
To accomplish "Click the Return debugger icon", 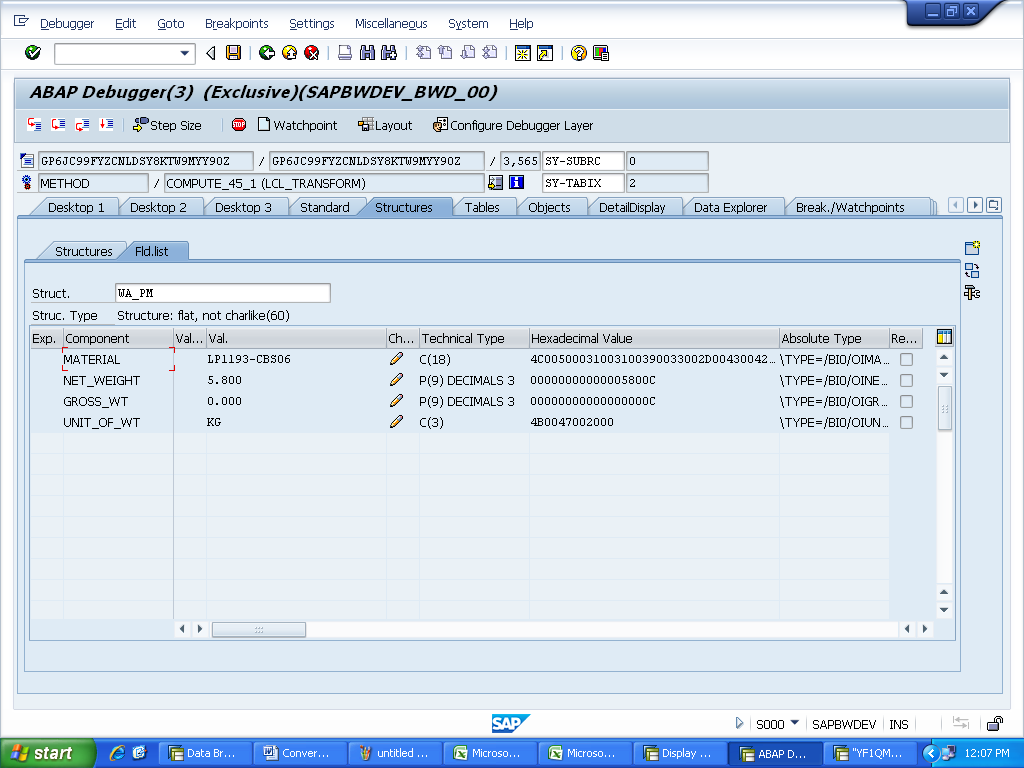I will (x=82, y=124).
